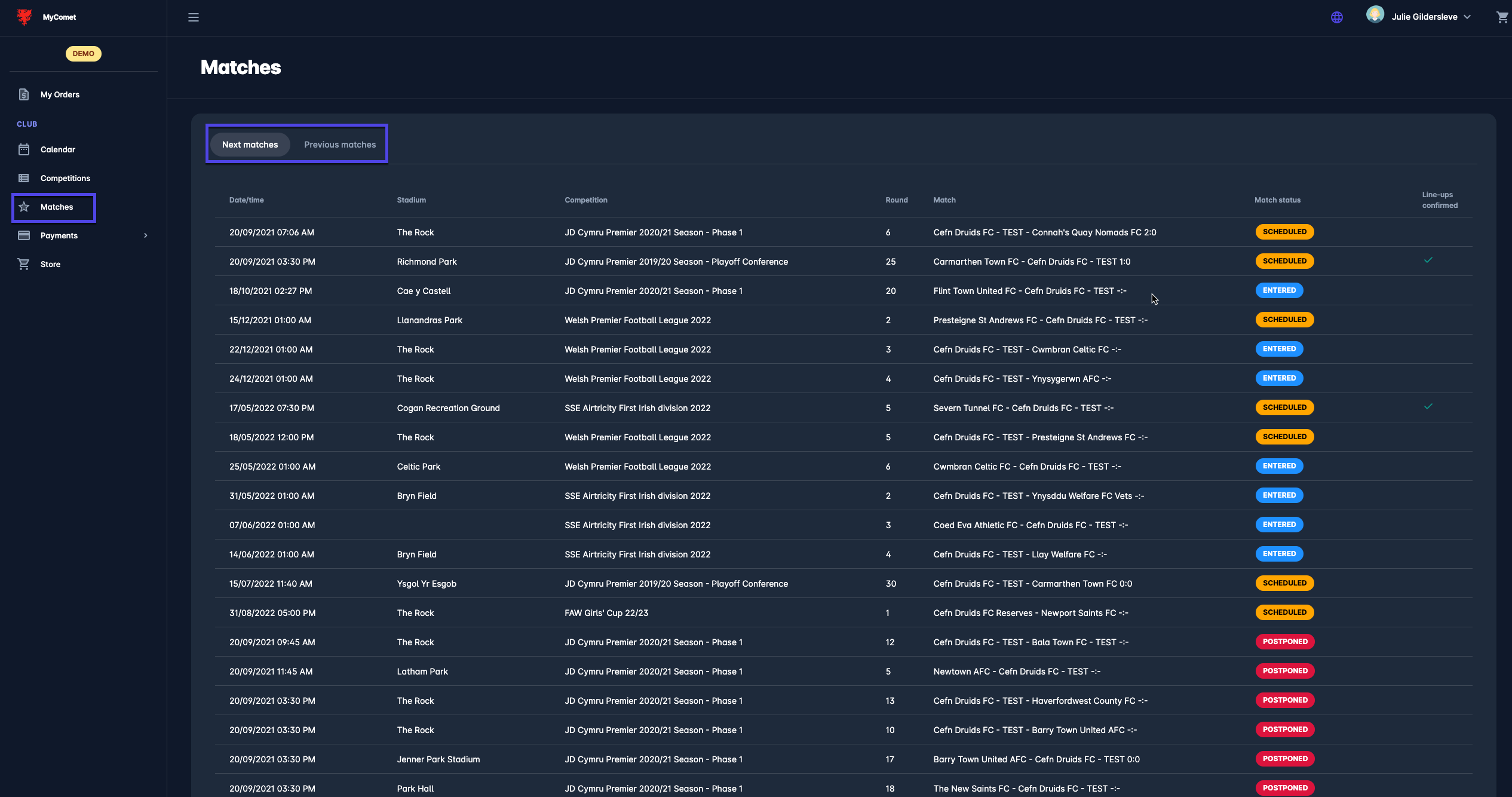Open the shopping cart icon
The height and width of the screenshot is (797, 1512).
point(1502,17)
